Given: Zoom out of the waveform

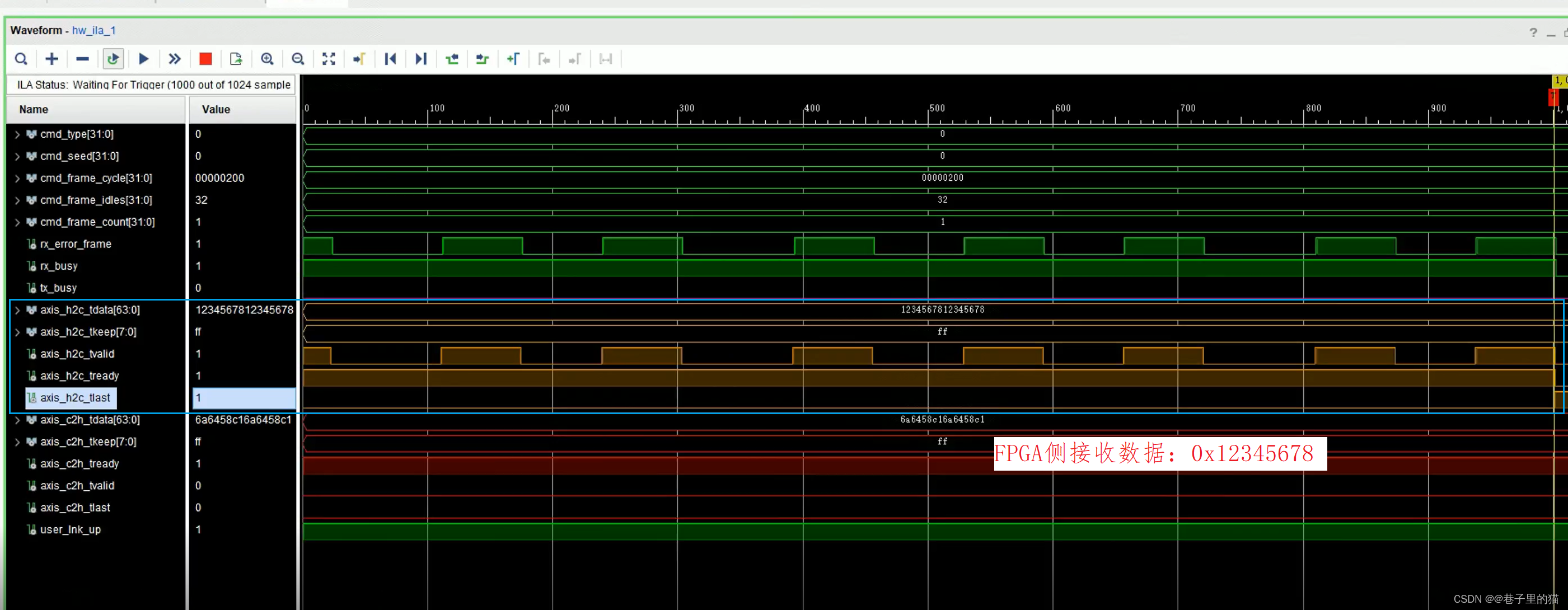Looking at the screenshot, I should (298, 59).
